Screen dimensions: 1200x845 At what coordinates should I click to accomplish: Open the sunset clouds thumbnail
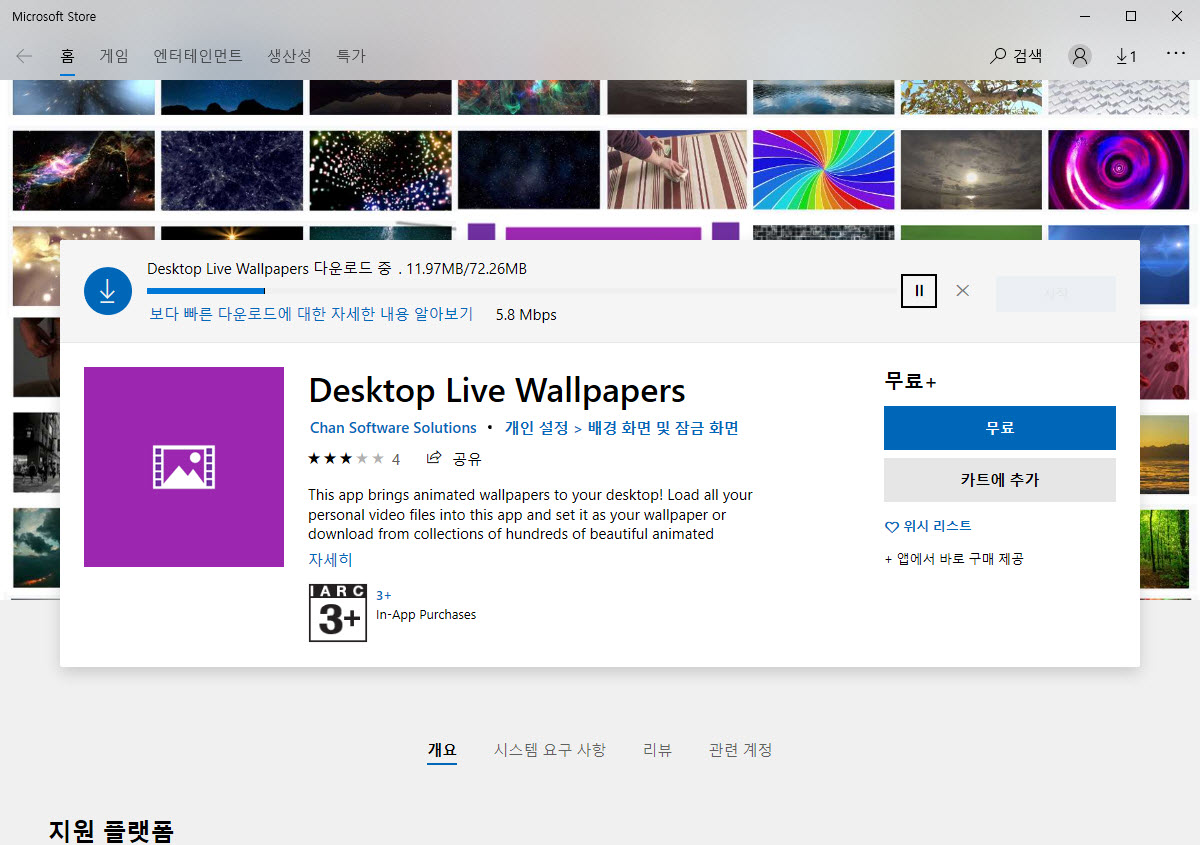pyautogui.click(x=1164, y=453)
